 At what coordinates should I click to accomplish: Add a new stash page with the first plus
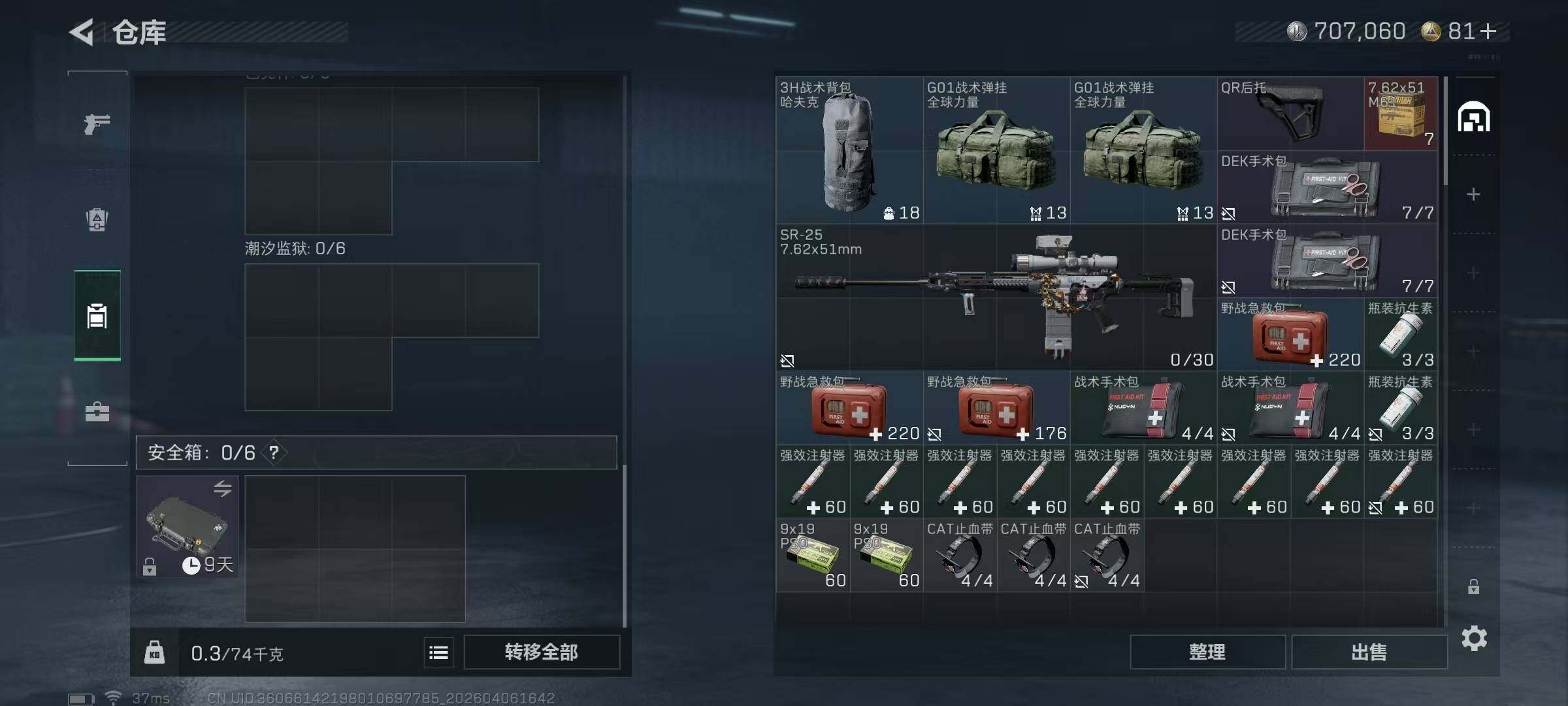(x=1473, y=194)
